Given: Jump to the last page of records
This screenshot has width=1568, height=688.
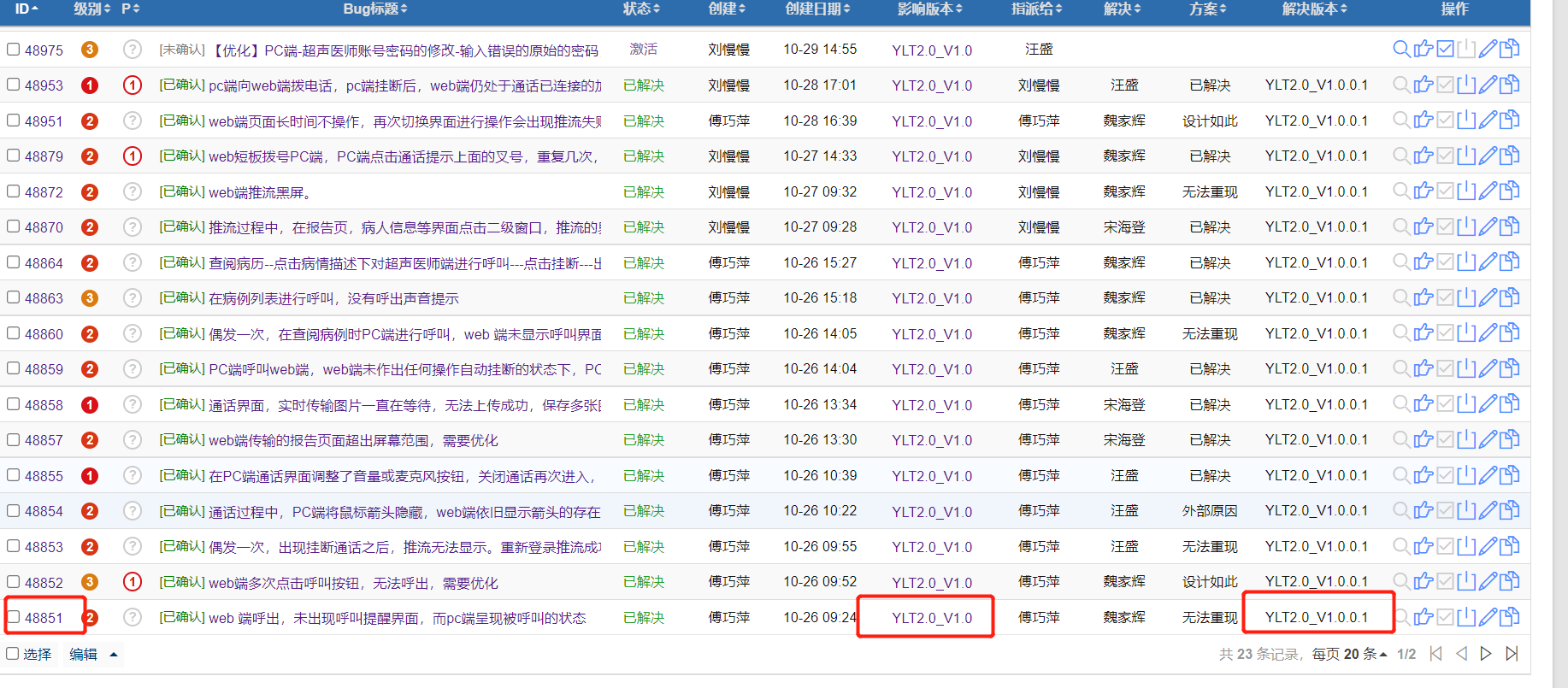Looking at the screenshot, I should pyautogui.click(x=1512, y=654).
